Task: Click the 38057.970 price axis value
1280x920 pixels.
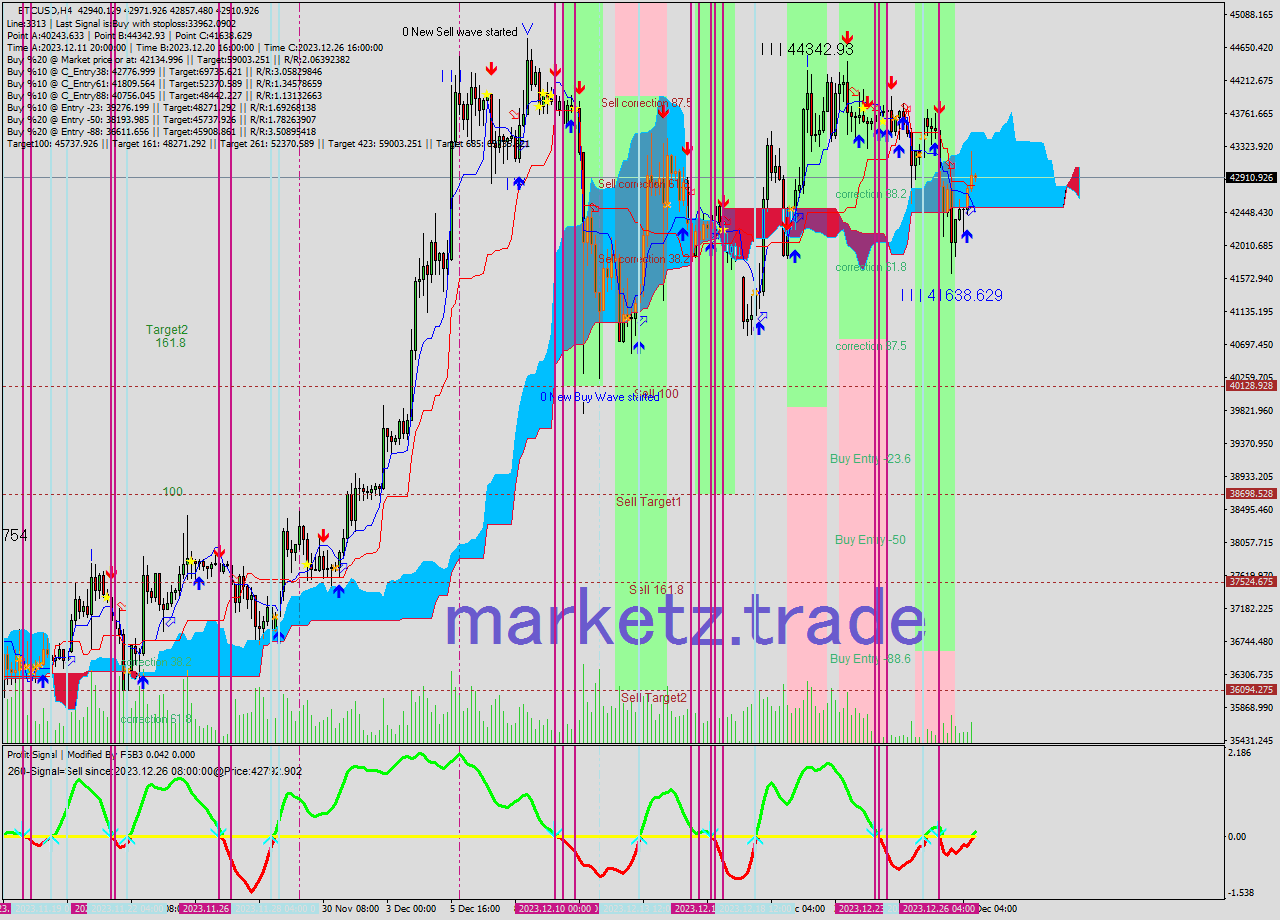Action: (x=1251, y=543)
